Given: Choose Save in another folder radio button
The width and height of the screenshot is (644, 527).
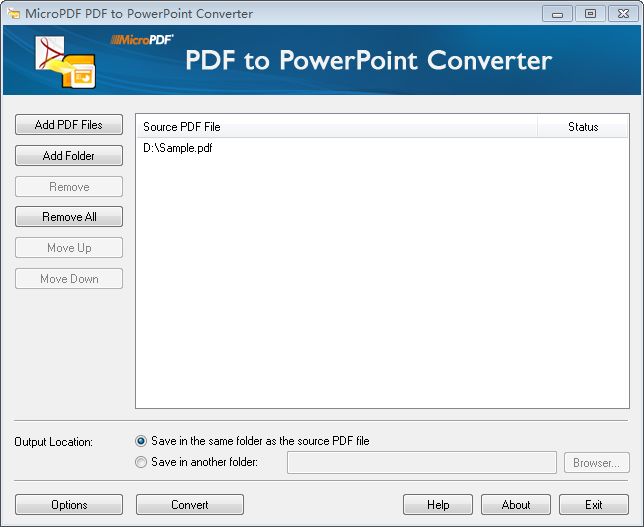Looking at the screenshot, I should [141, 462].
